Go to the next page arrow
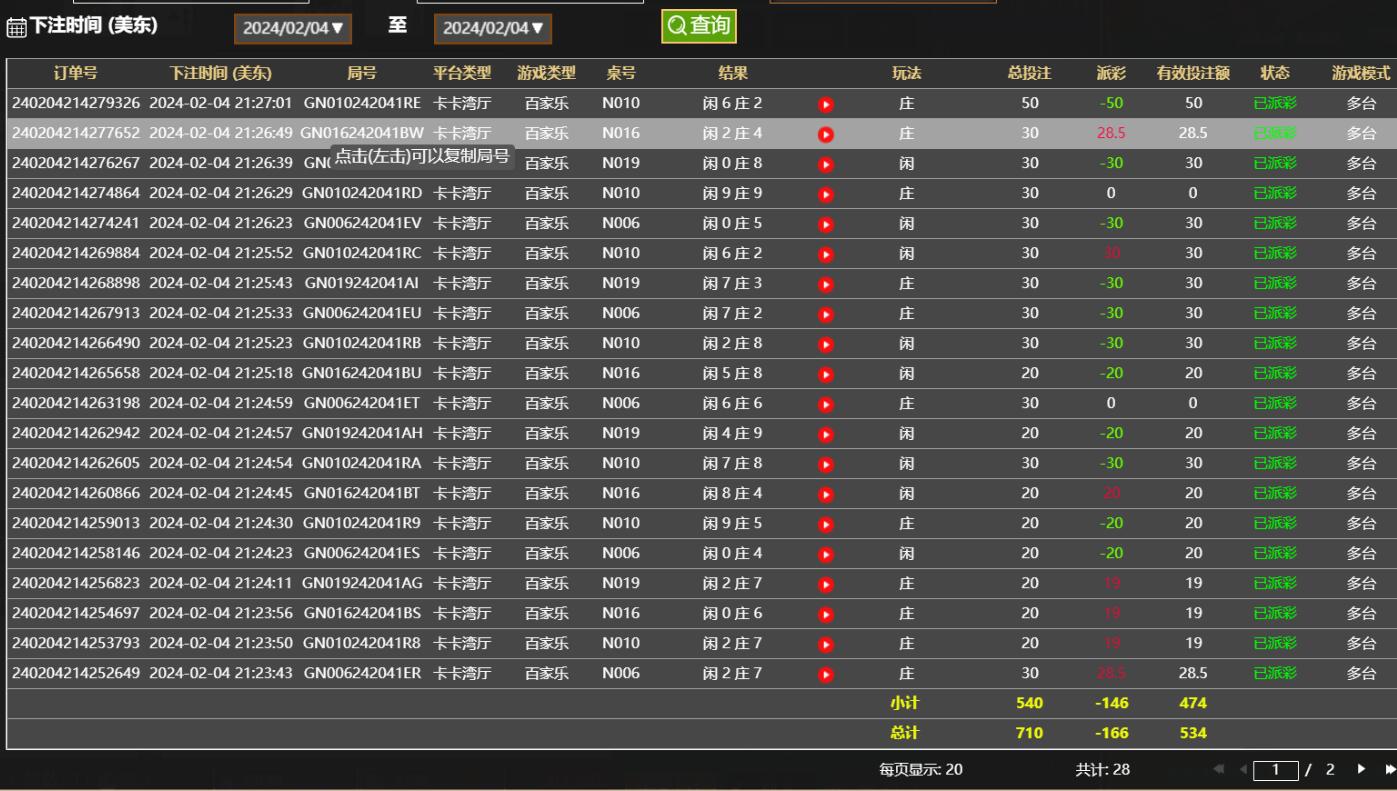 [1361, 770]
